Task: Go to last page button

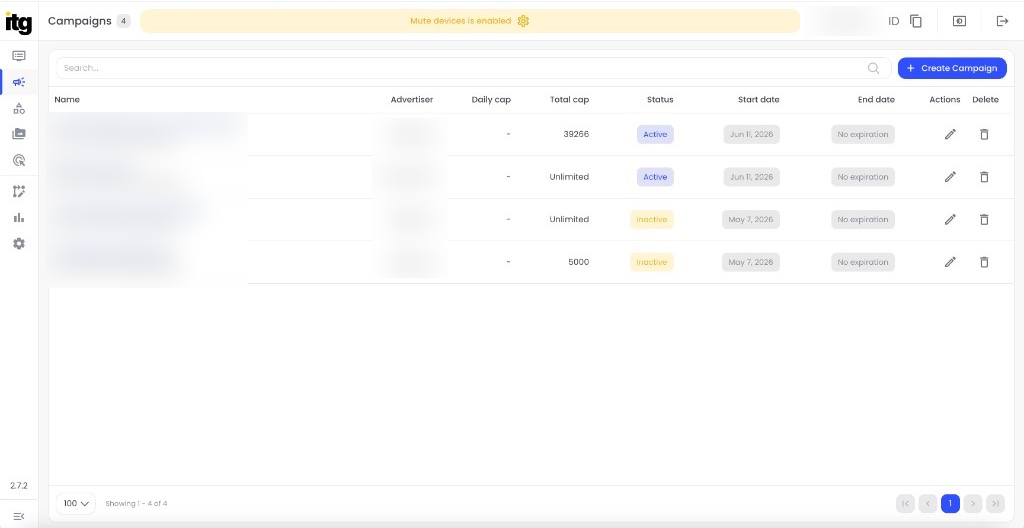Action: [x=995, y=503]
